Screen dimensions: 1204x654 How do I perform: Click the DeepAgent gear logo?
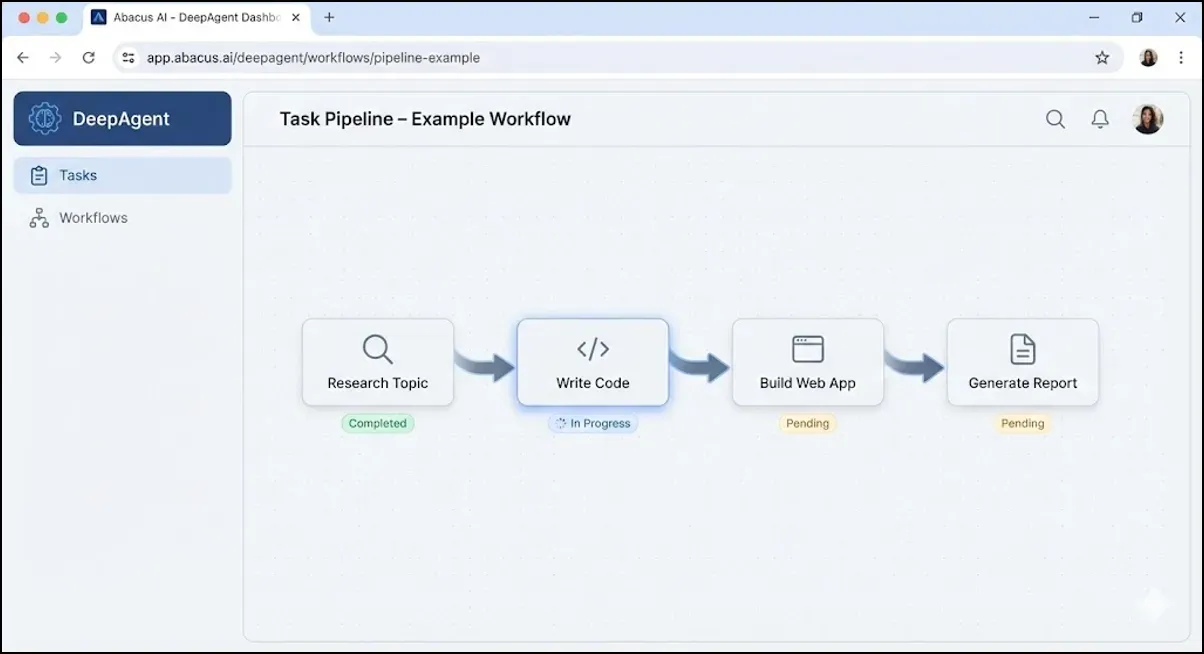click(43, 118)
